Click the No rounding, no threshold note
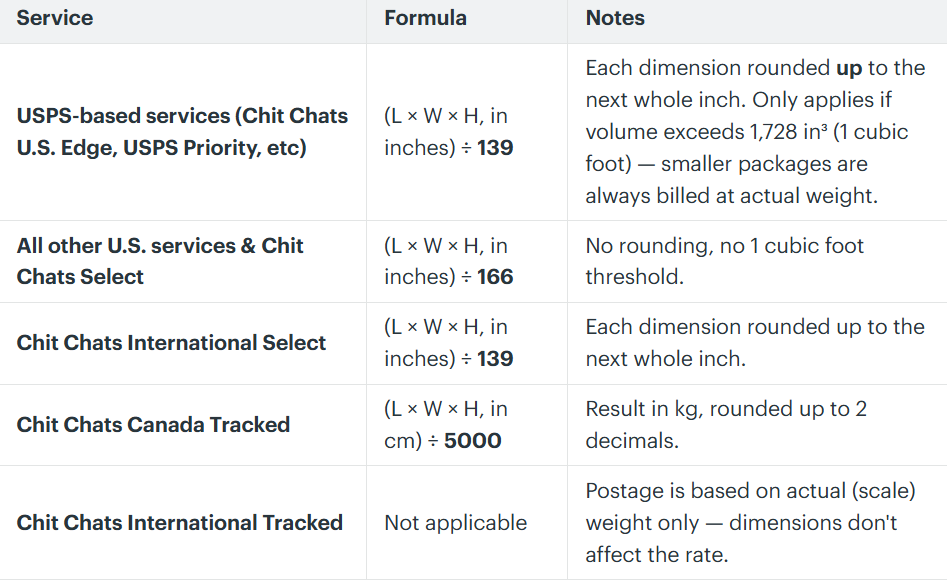 725,261
